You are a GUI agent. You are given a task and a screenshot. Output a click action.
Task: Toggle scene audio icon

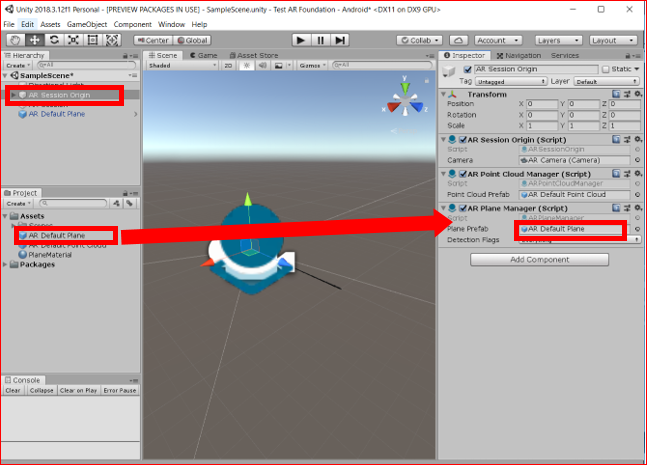click(x=262, y=65)
